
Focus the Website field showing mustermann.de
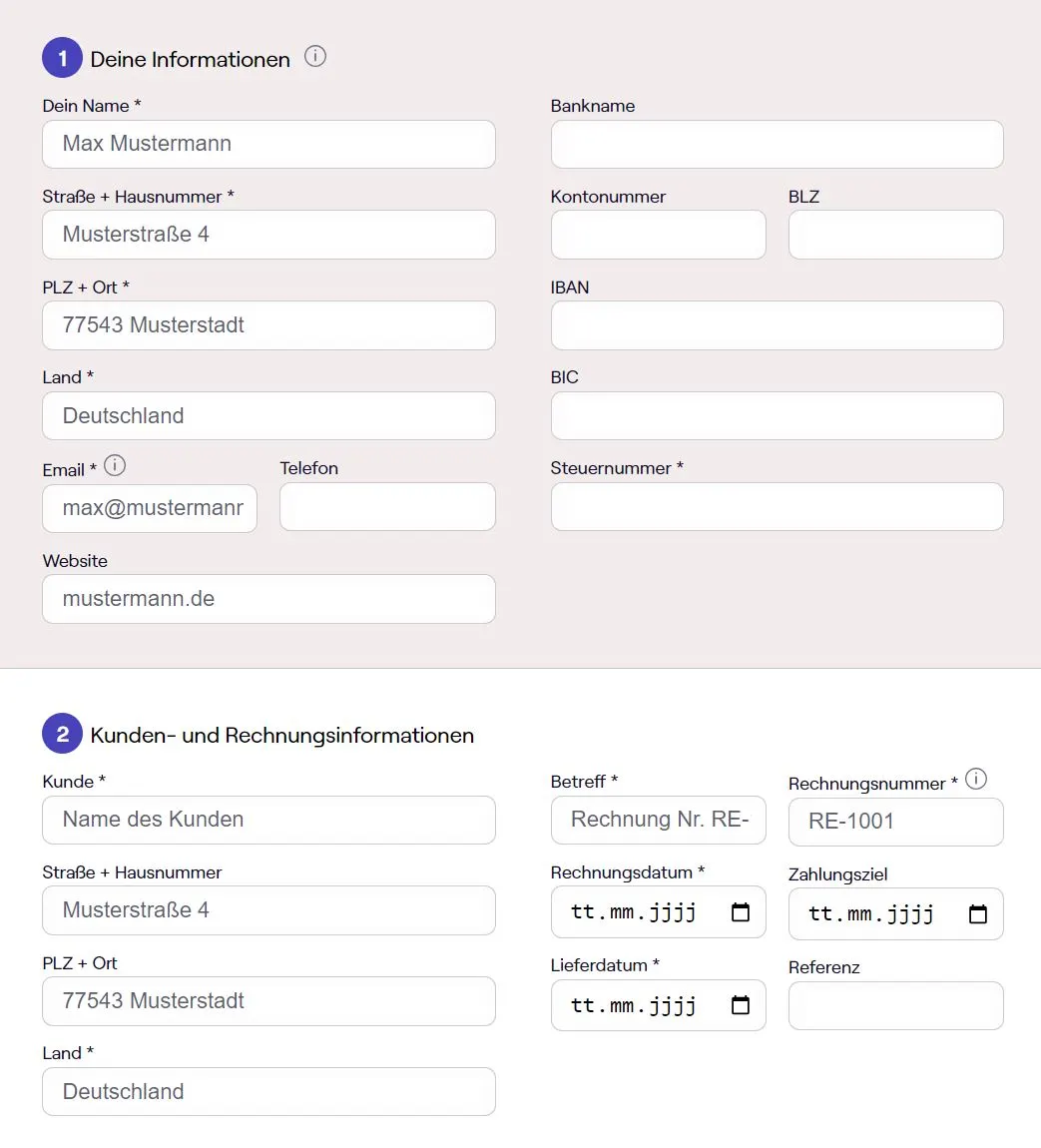(x=268, y=598)
